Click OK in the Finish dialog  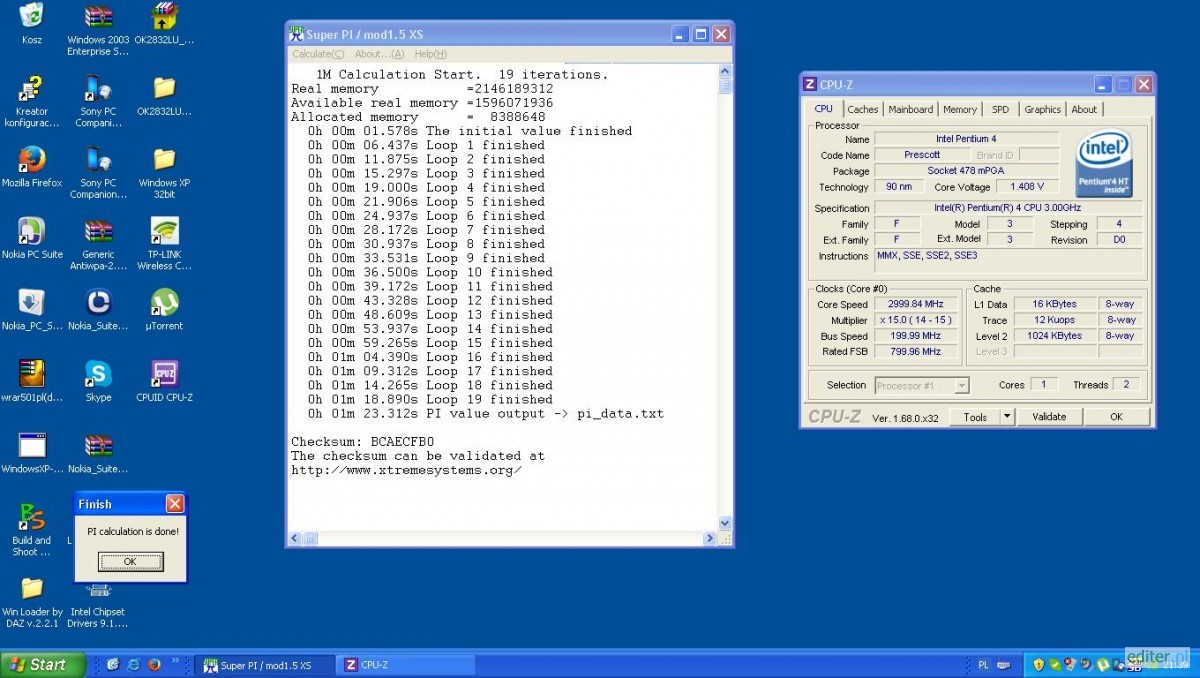click(x=130, y=562)
